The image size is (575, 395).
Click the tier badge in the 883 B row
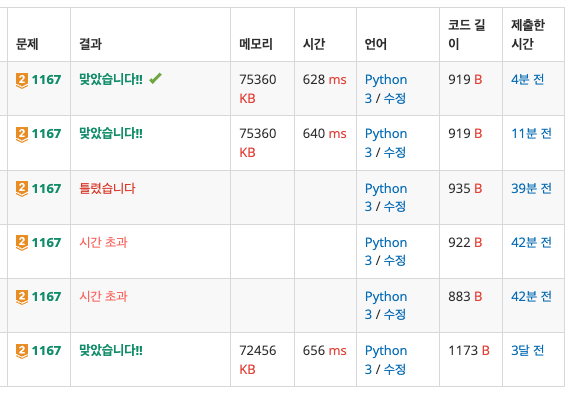(x=22, y=297)
